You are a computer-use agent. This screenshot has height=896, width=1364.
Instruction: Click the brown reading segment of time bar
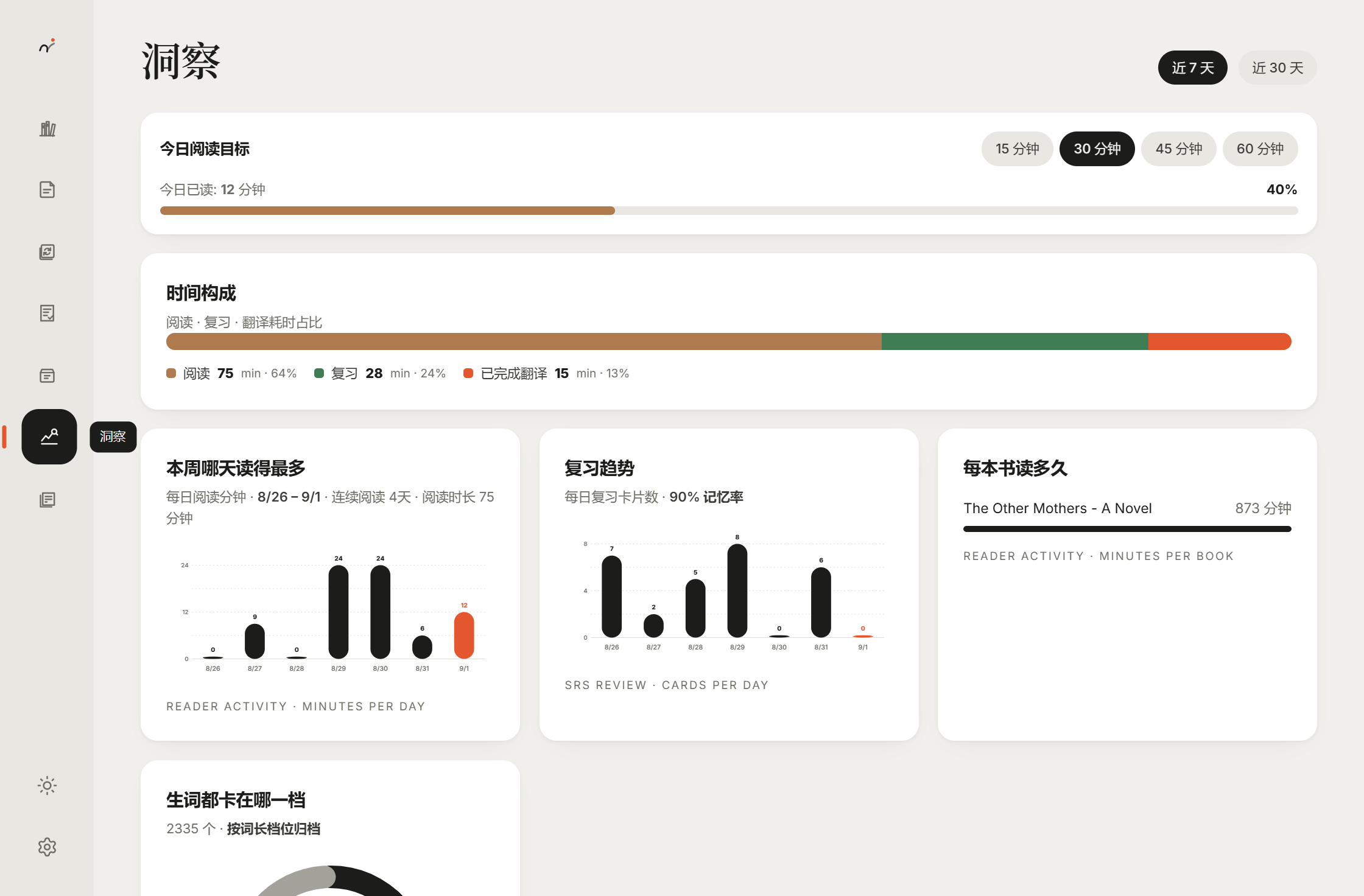coord(524,341)
